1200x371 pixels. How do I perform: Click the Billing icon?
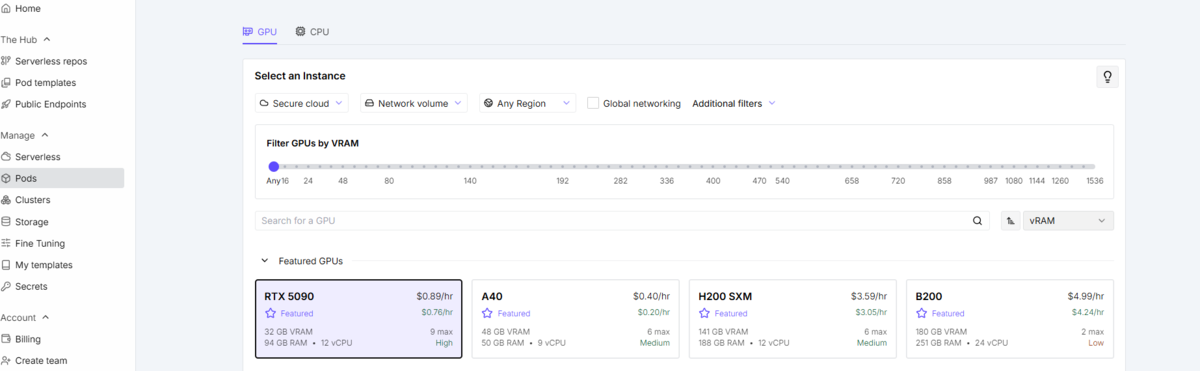point(6,339)
